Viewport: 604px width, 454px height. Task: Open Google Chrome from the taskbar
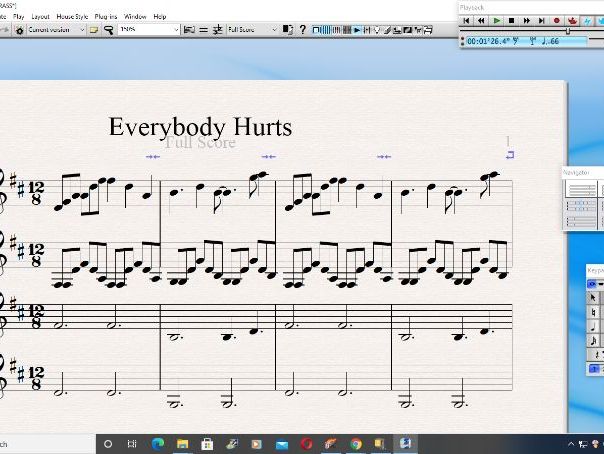(x=356, y=444)
